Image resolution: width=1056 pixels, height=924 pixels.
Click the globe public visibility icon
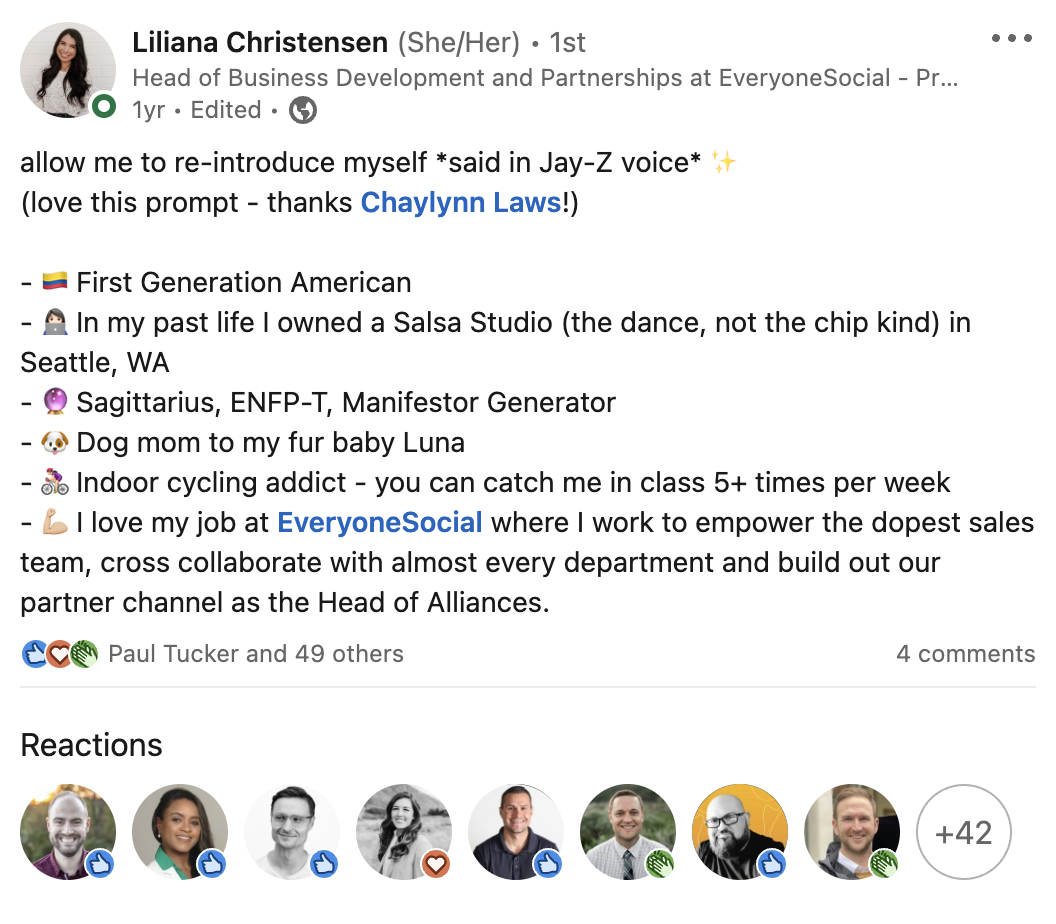click(x=303, y=110)
